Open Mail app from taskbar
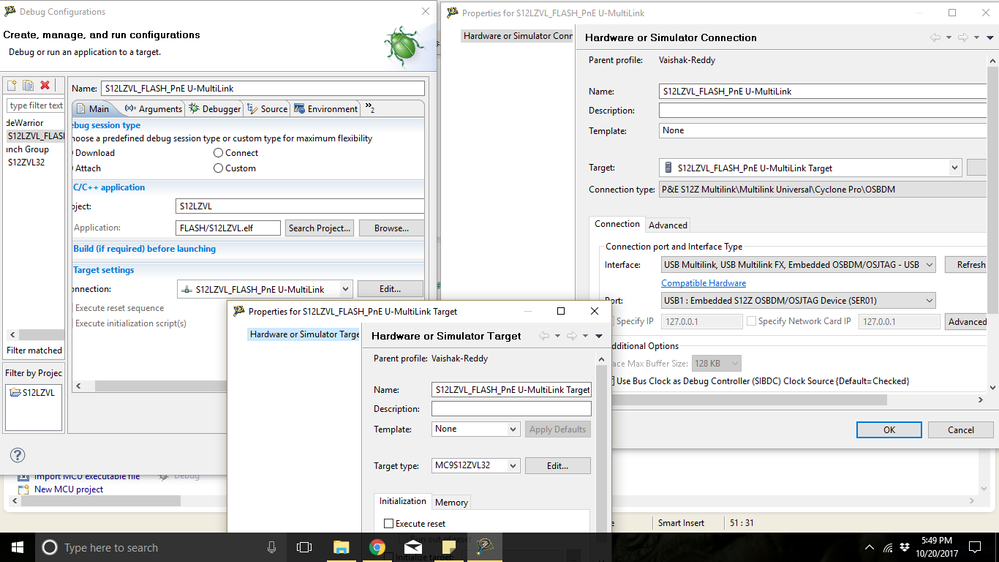Screen dimensions: 999x562 [413, 547]
